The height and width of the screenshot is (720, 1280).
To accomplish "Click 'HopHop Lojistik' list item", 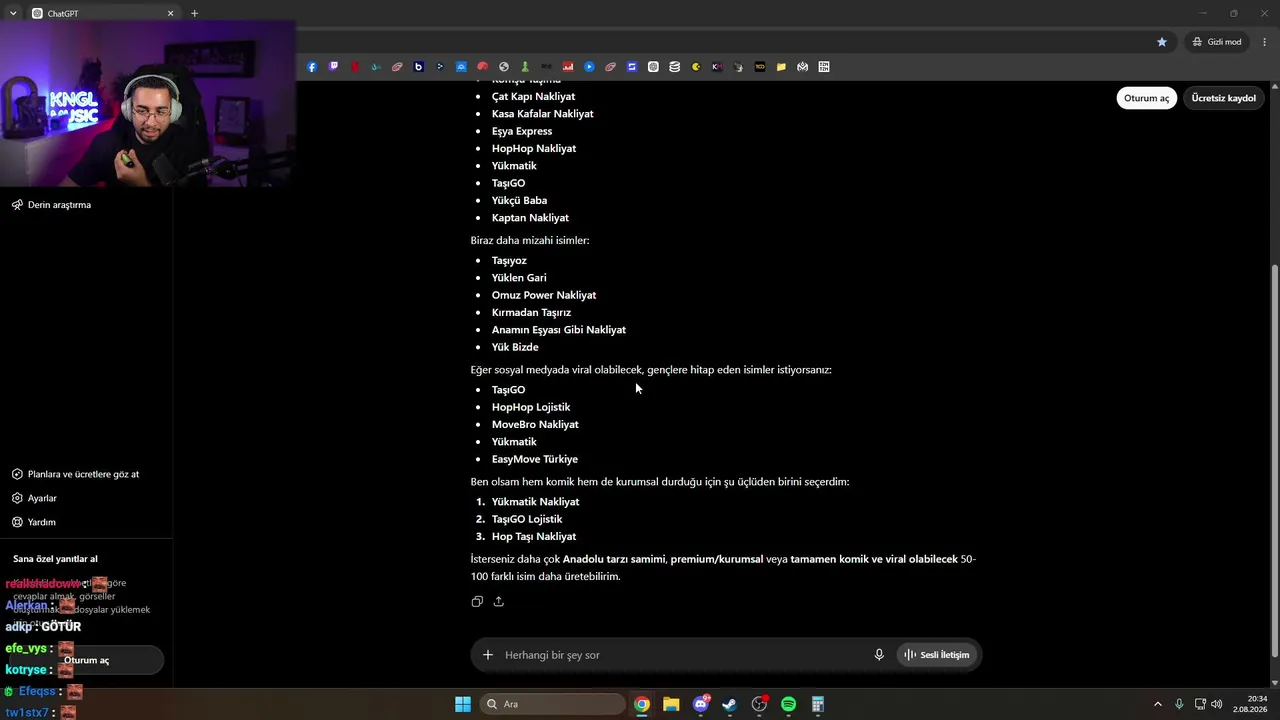I will point(531,407).
